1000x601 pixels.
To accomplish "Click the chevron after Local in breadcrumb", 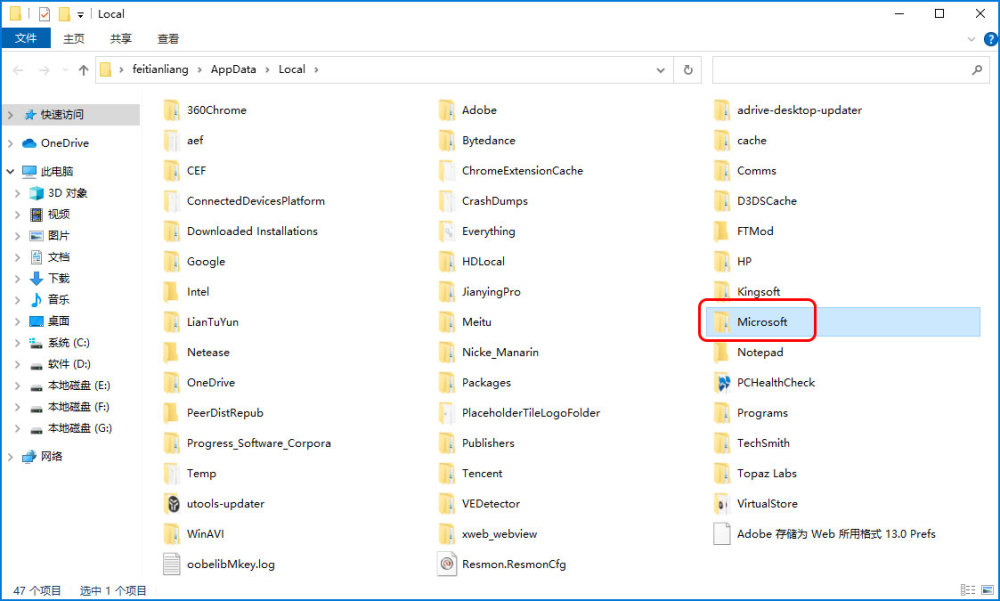I will click(x=316, y=70).
